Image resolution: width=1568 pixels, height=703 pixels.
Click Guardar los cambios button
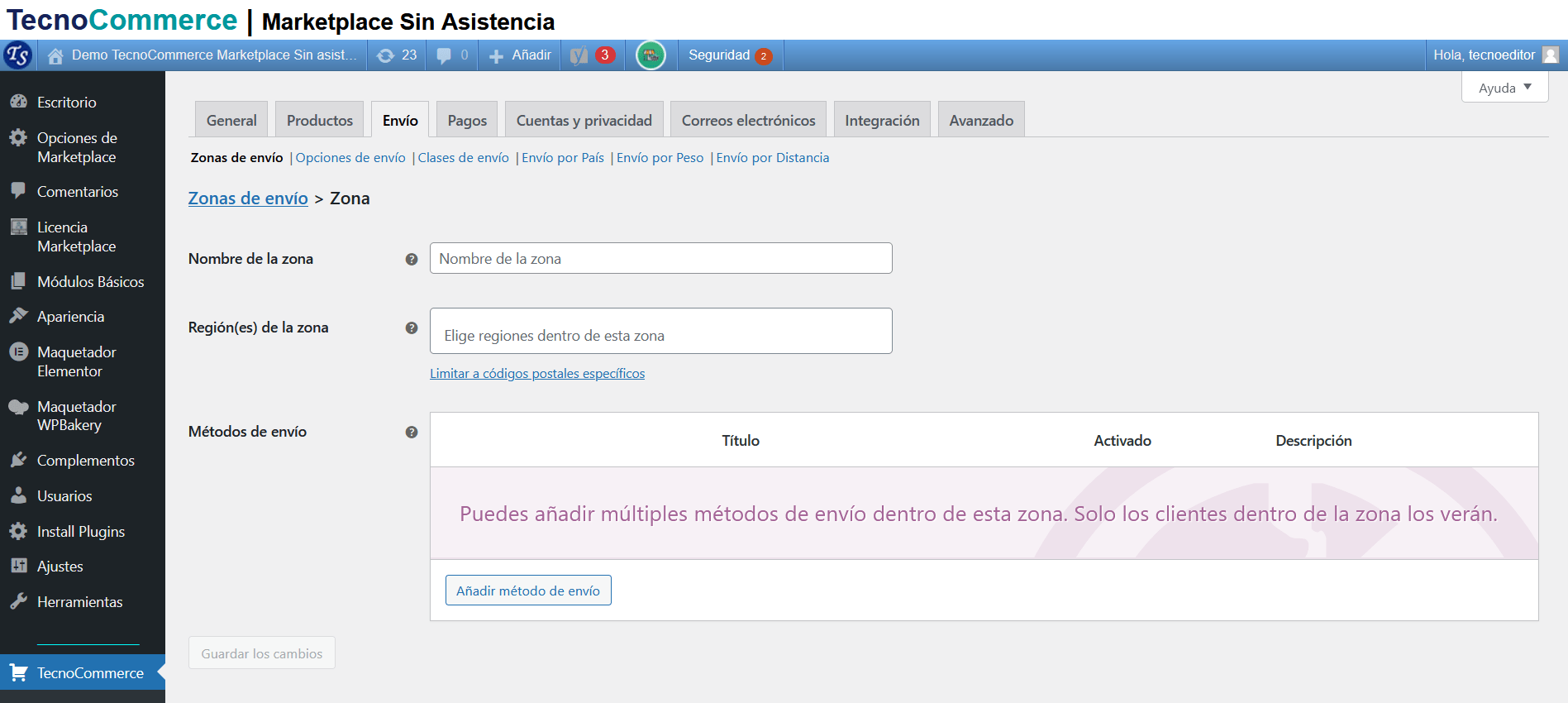point(261,653)
